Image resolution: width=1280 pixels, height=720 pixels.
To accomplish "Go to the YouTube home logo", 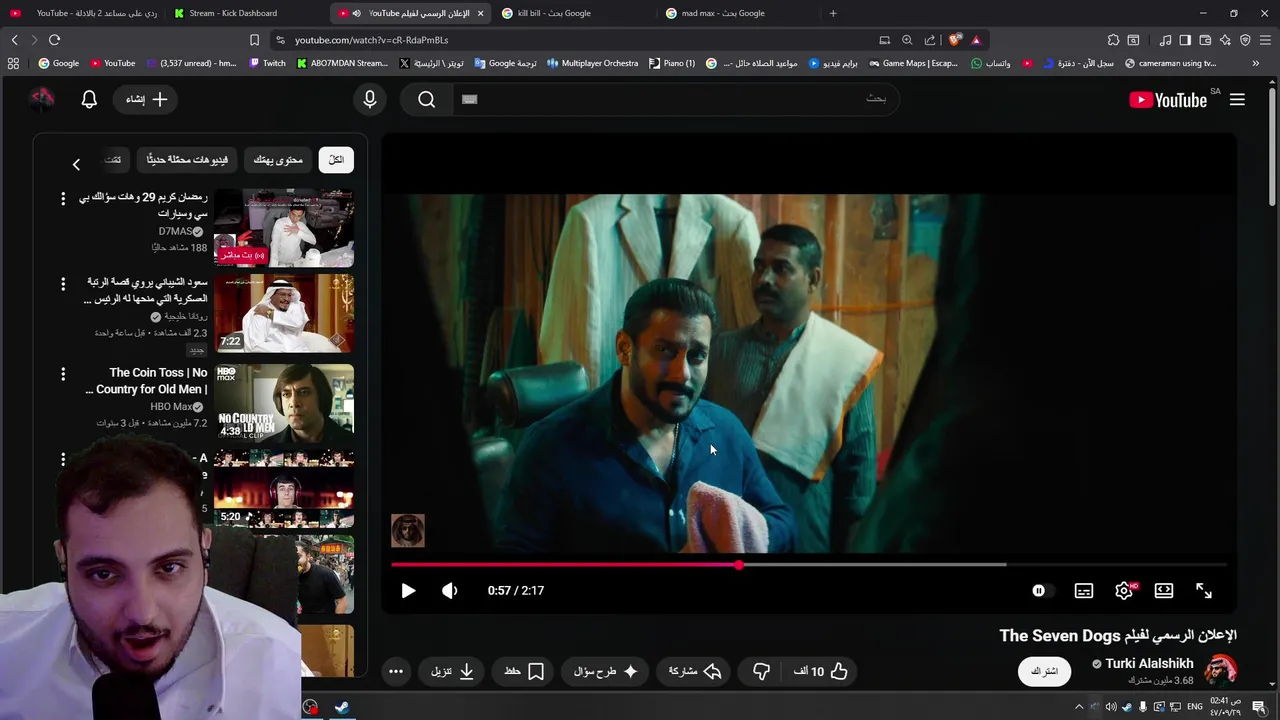I will click(1168, 100).
